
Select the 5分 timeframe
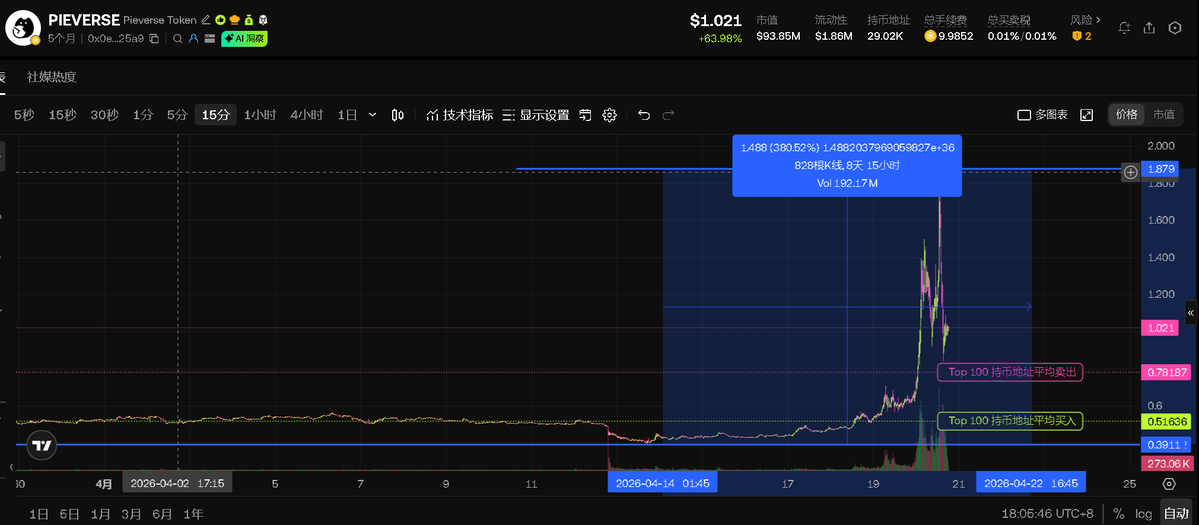[177, 115]
